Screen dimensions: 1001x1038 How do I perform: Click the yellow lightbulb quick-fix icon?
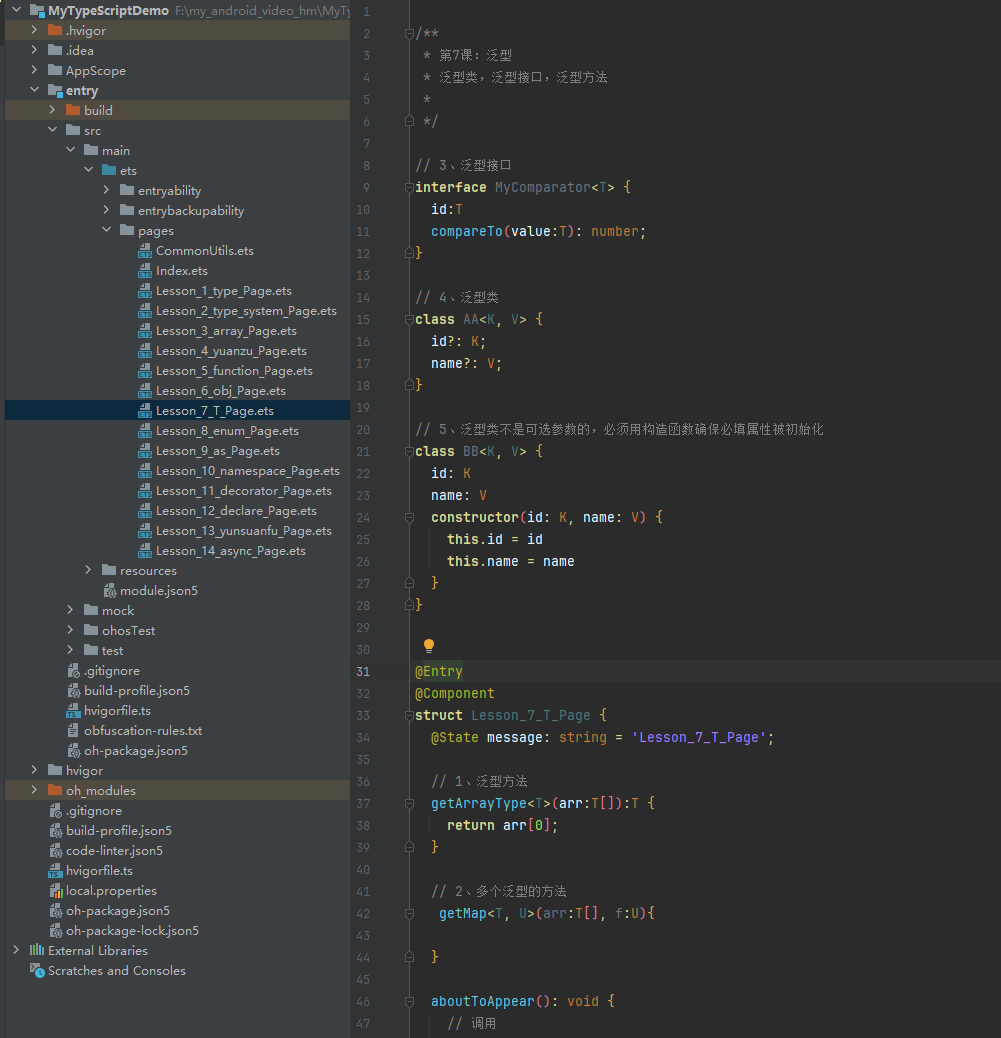click(429, 645)
